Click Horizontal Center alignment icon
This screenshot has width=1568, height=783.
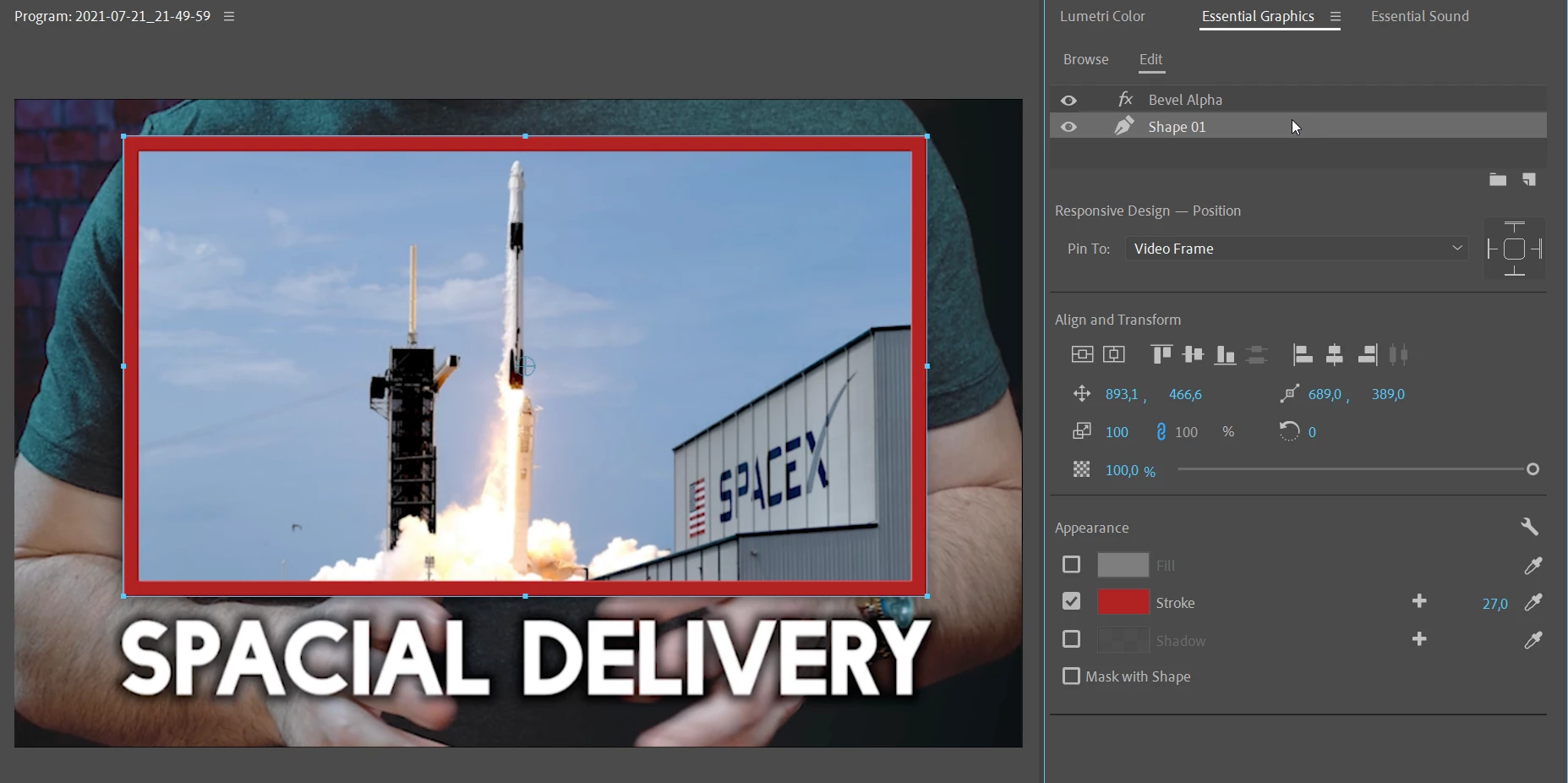[x=1114, y=354]
